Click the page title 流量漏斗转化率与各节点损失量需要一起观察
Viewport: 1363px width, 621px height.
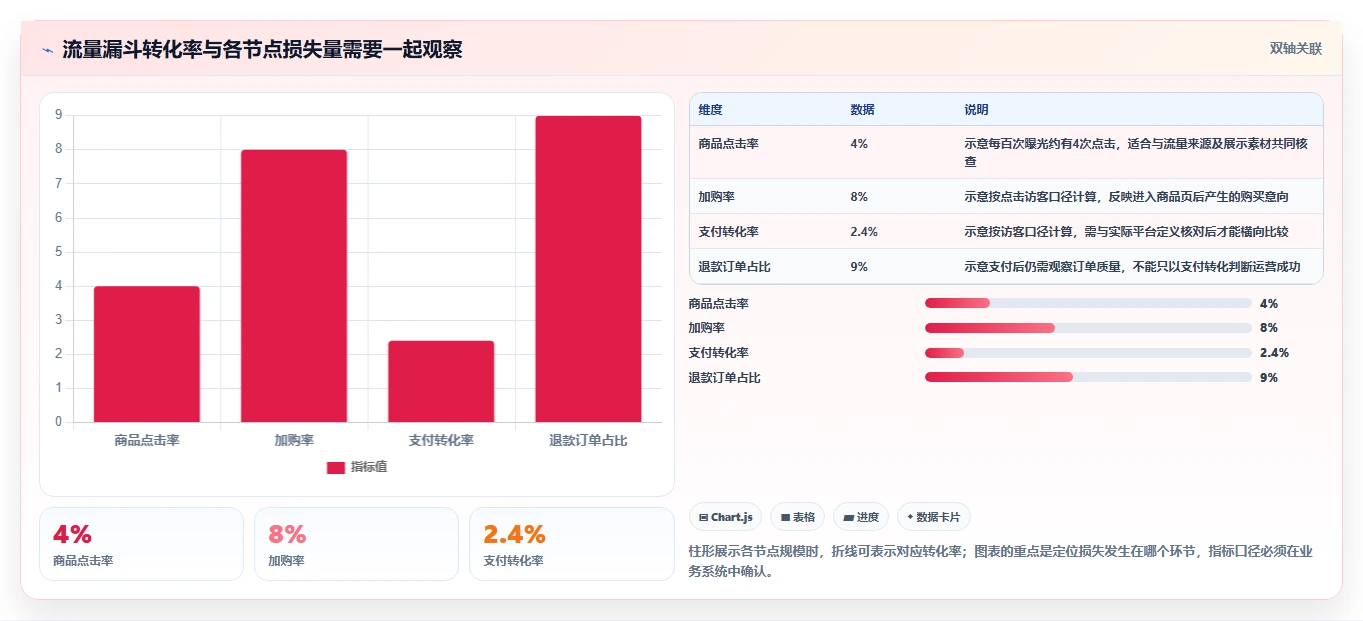click(262, 50)
